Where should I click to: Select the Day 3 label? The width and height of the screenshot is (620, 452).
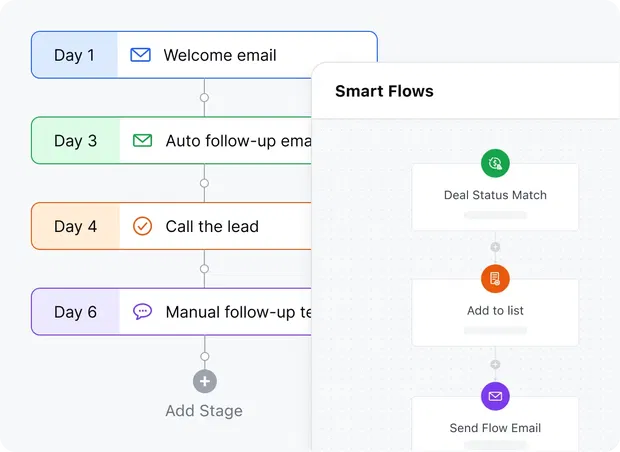75,141
